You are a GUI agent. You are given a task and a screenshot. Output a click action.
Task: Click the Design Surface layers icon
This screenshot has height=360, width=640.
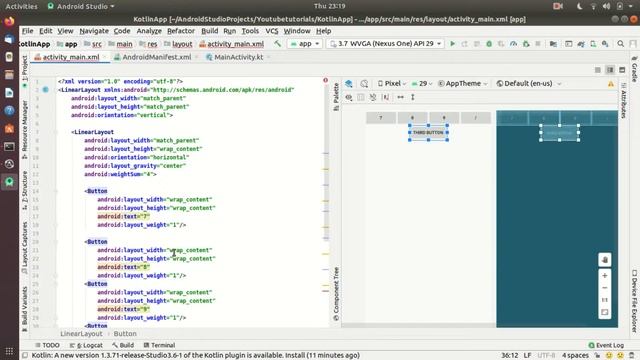click(x=349, y=84)
